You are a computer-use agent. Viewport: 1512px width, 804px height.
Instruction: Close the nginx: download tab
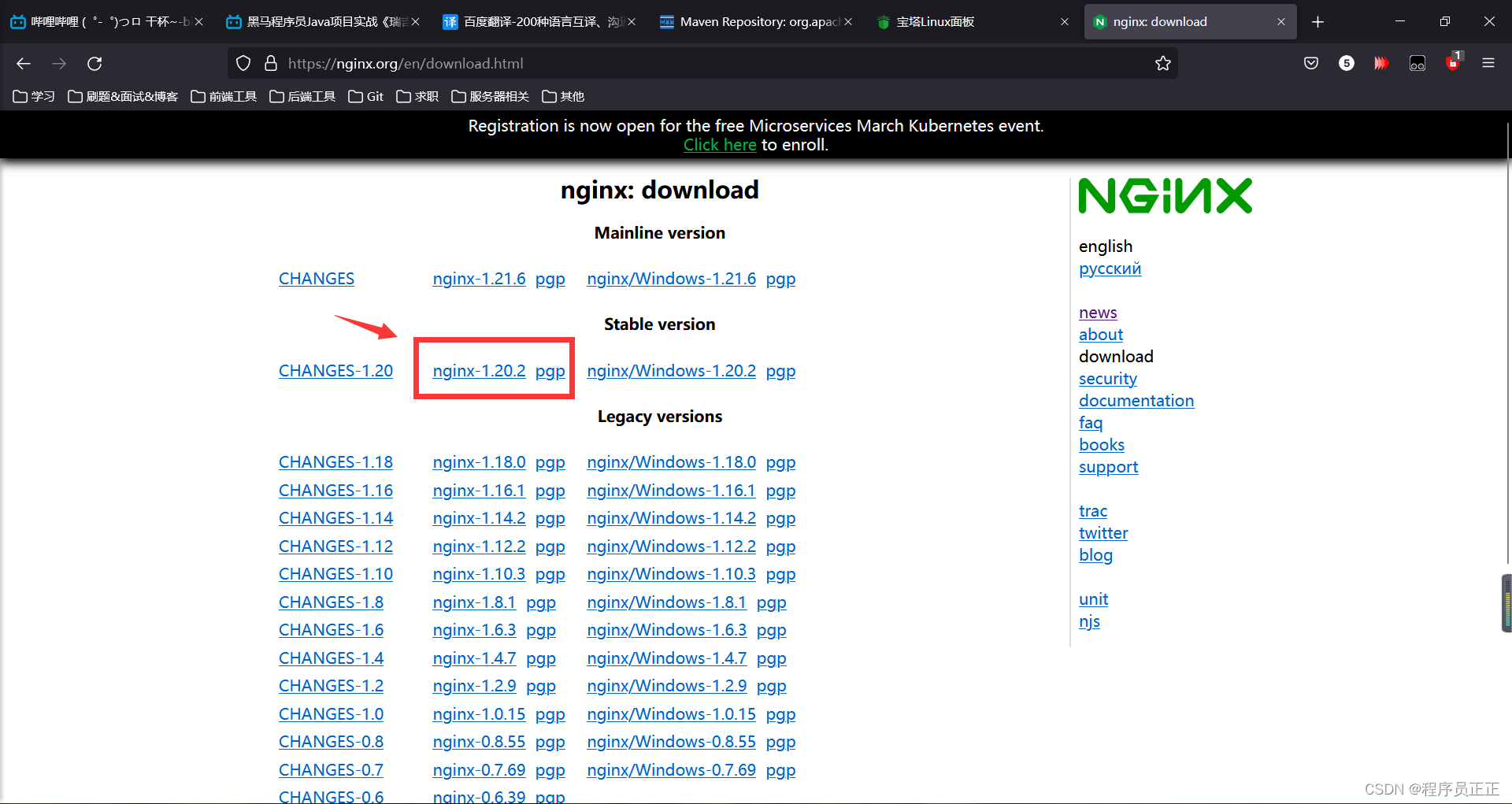1281,22
